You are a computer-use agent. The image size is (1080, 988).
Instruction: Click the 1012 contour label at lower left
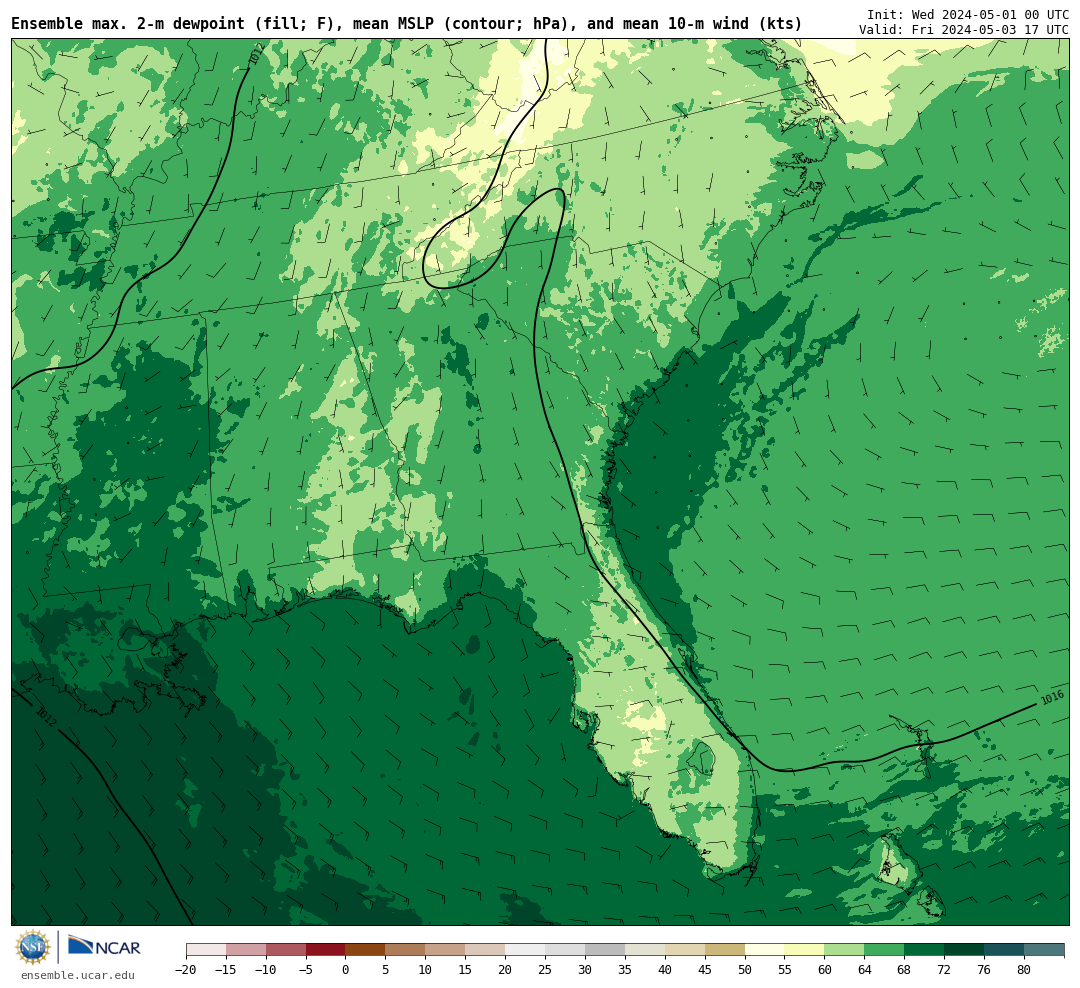point(45,717)
